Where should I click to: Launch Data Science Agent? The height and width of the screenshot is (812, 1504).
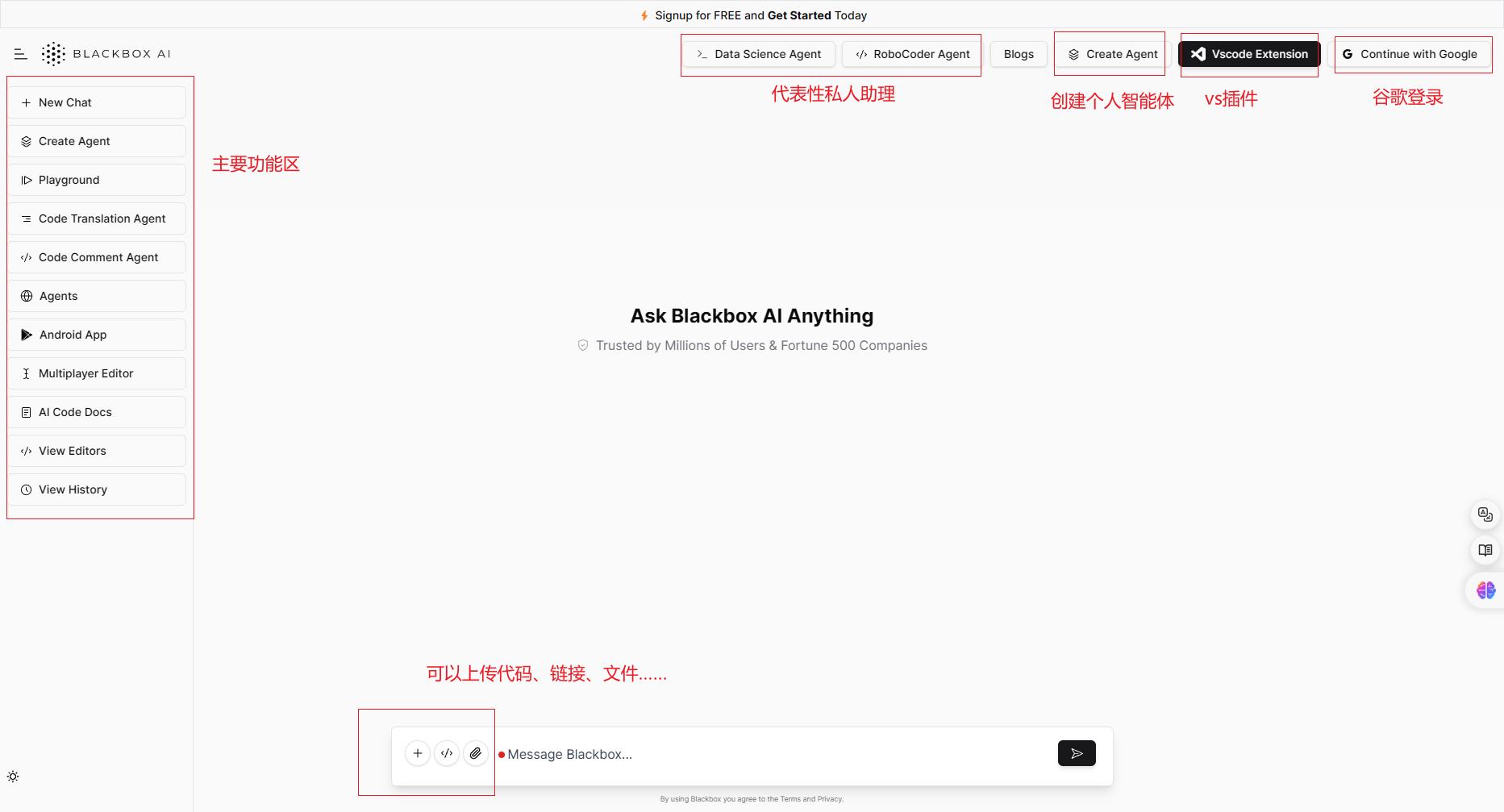point(759,54)
